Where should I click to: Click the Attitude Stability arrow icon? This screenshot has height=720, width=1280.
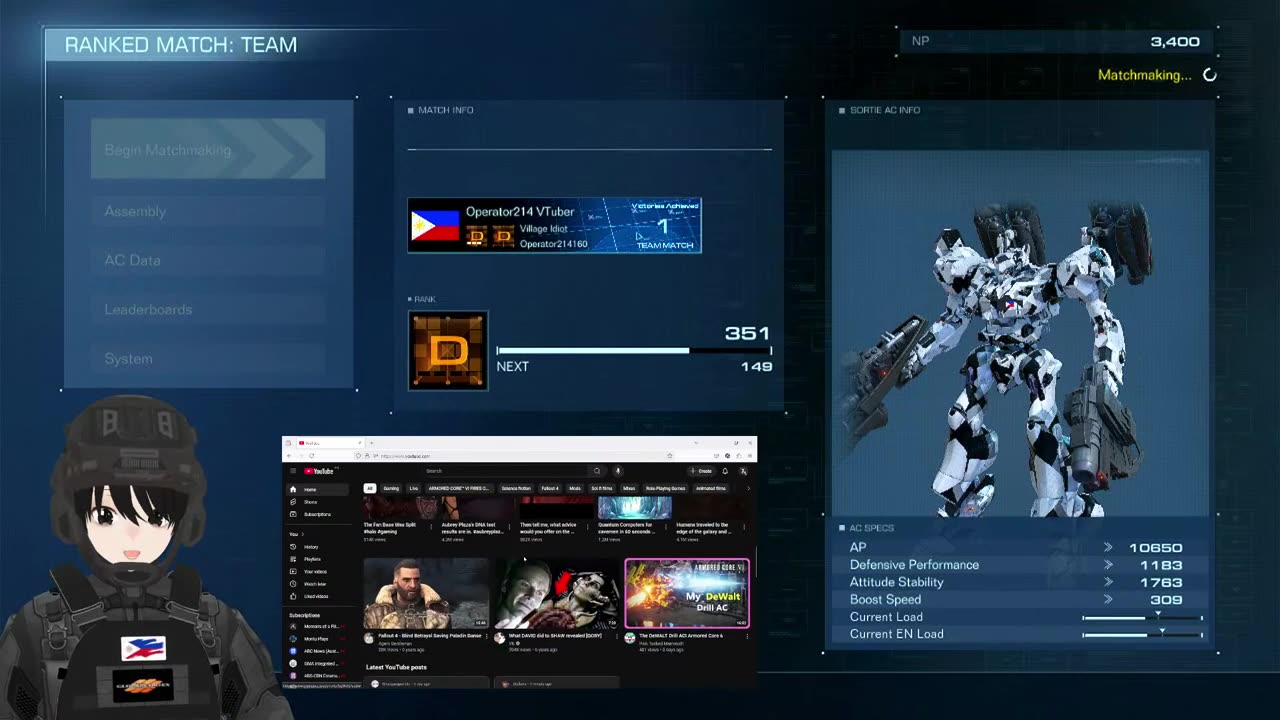[x=1108, y=582]
